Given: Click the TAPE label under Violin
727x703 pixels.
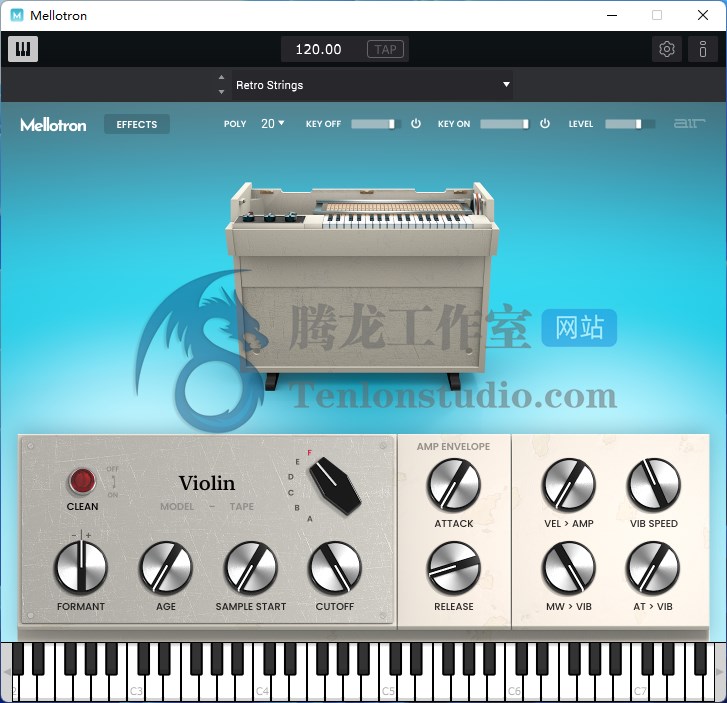Looking at the screenshot, I should [x=242, y=506].
